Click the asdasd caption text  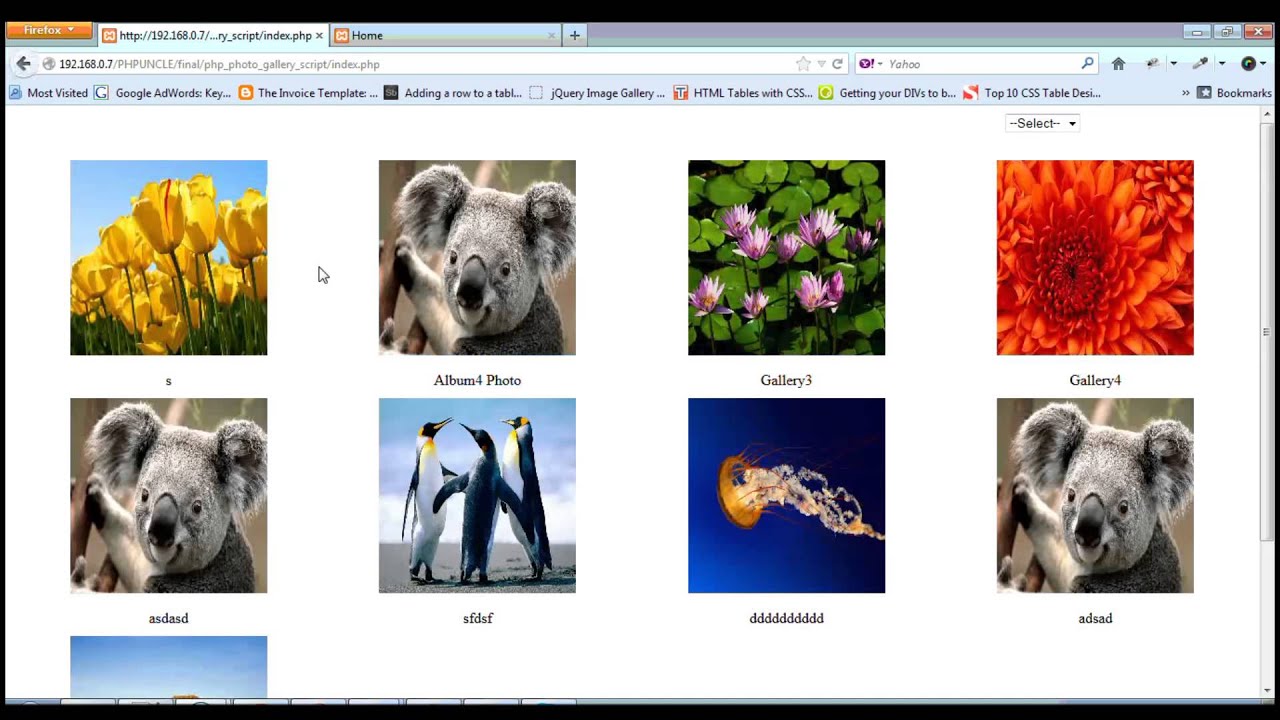[x=168, y=618]
